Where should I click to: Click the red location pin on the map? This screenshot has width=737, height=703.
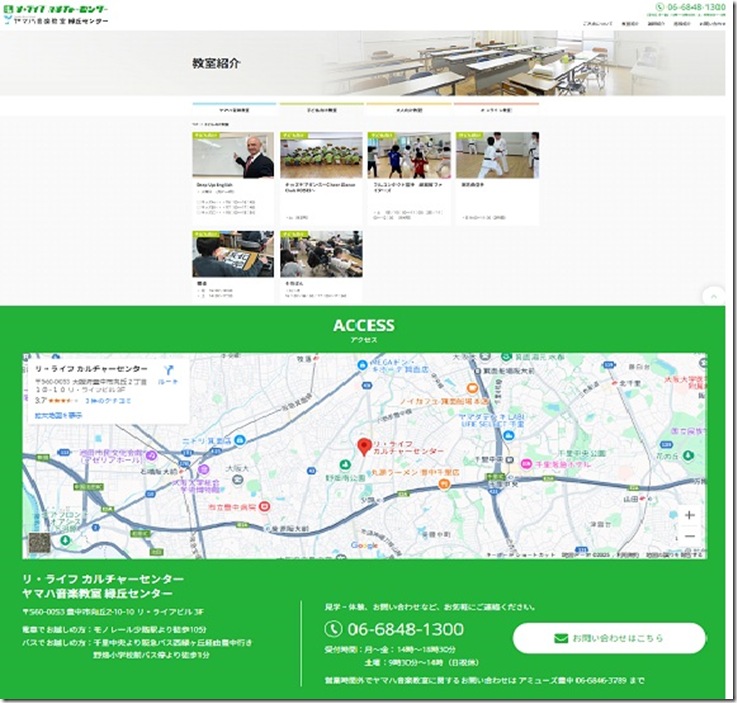(x=364, y=447)
